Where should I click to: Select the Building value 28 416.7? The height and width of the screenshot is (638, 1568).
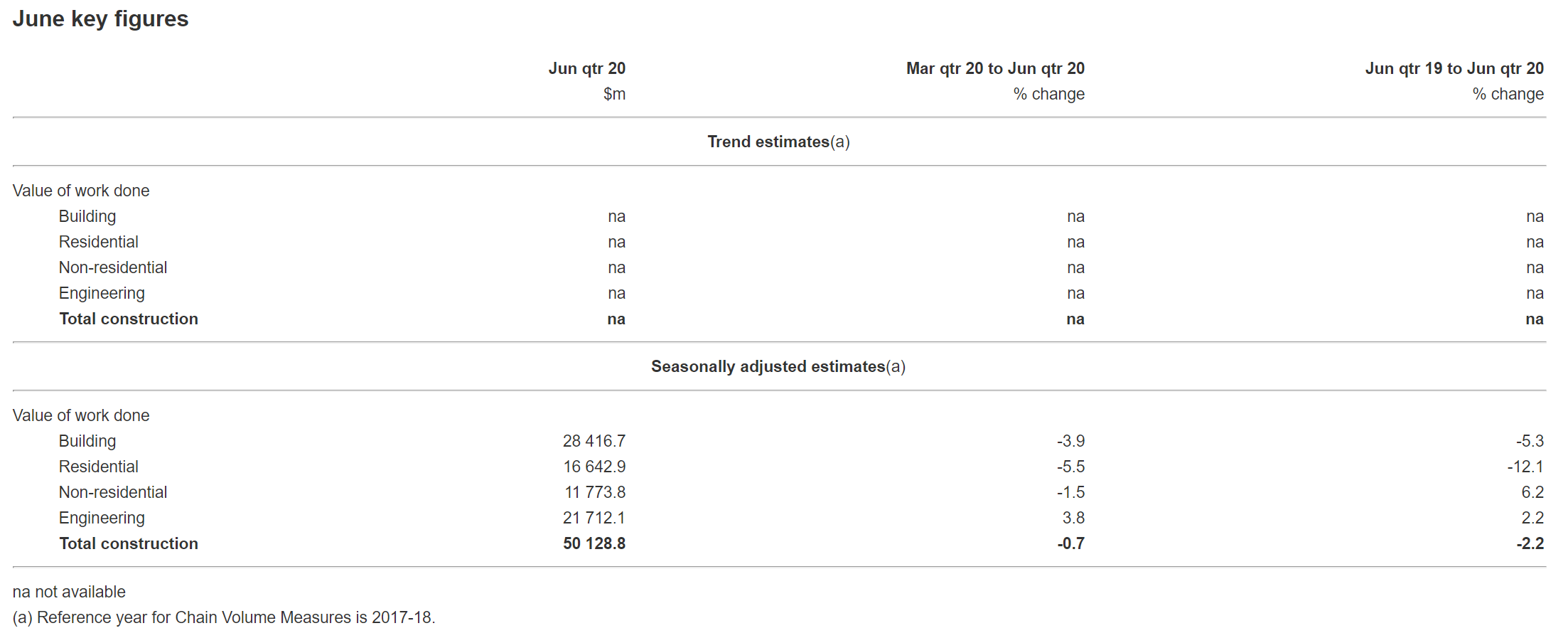click(x=594, y=441)
